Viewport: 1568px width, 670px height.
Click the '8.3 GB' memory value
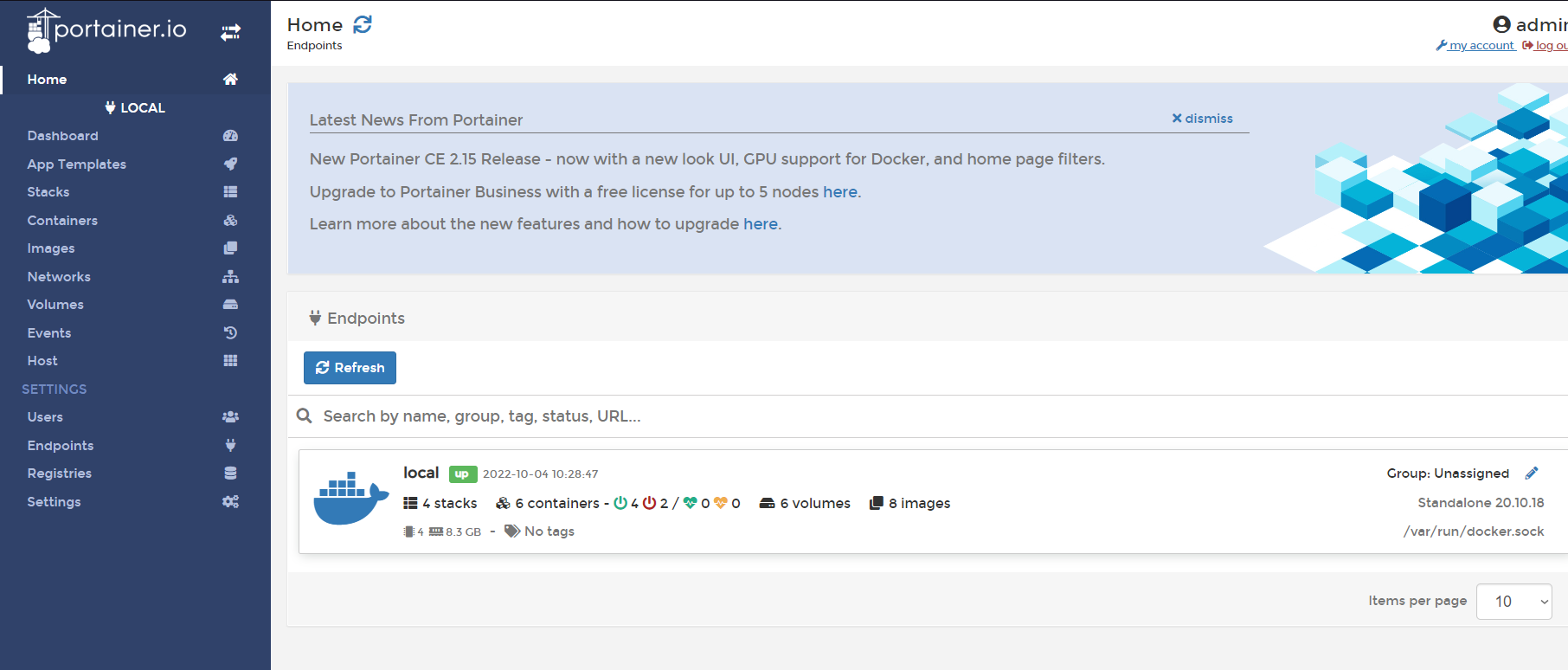463,531
